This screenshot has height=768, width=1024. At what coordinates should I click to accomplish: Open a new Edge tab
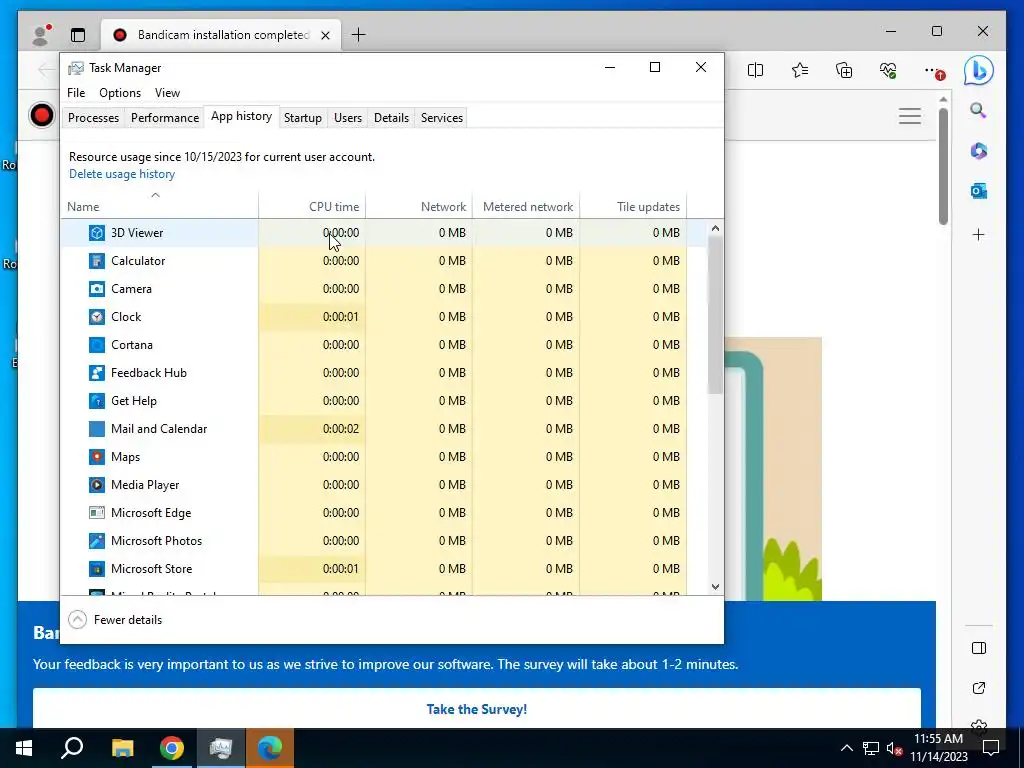pos(359,35)
